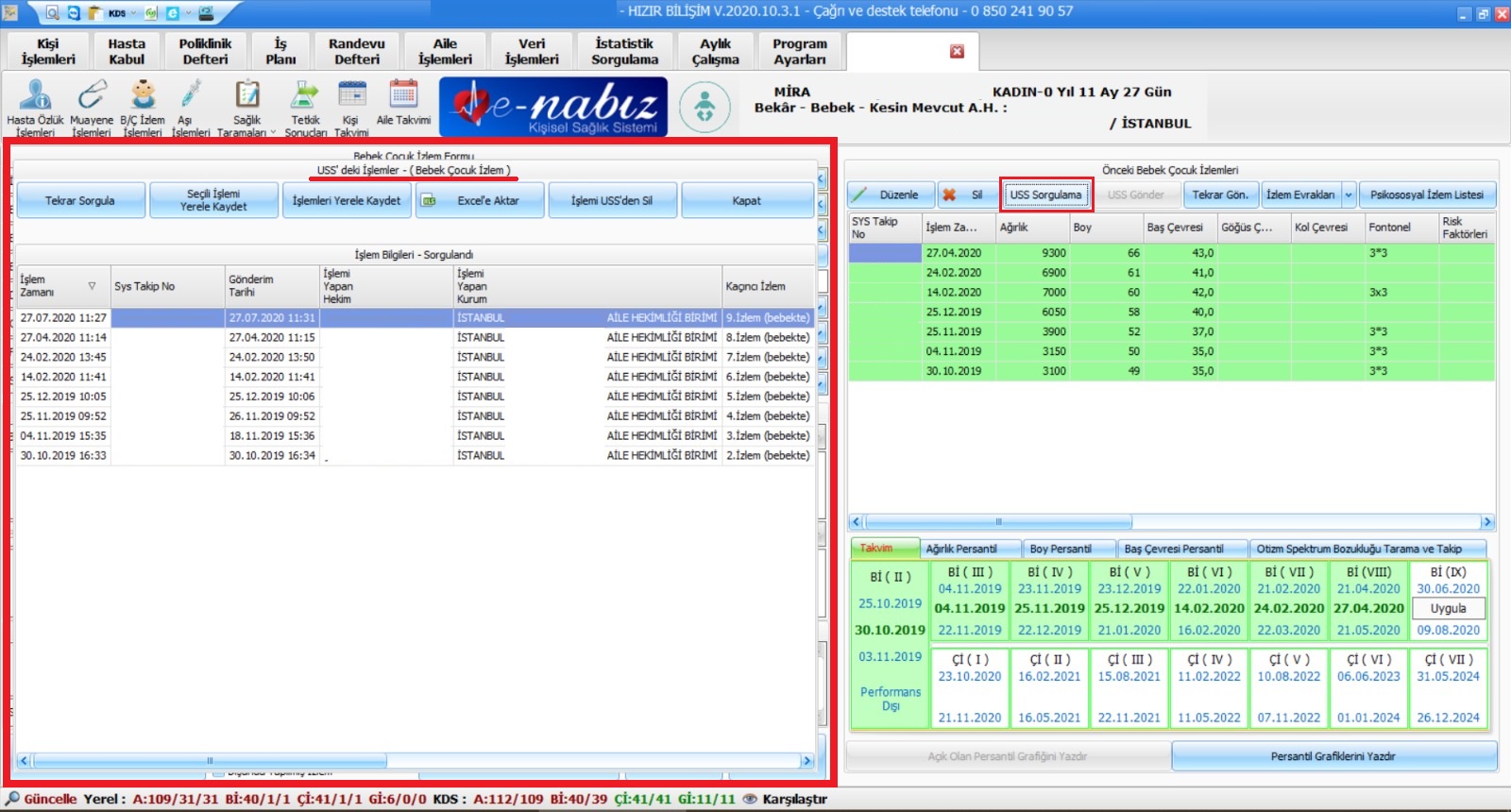Image resolution: width=1511 pixels, height=812 pixels.
Task: Open the e-nabız Kişisel Sağlık Sistemi banner
Action: [553, 107]
